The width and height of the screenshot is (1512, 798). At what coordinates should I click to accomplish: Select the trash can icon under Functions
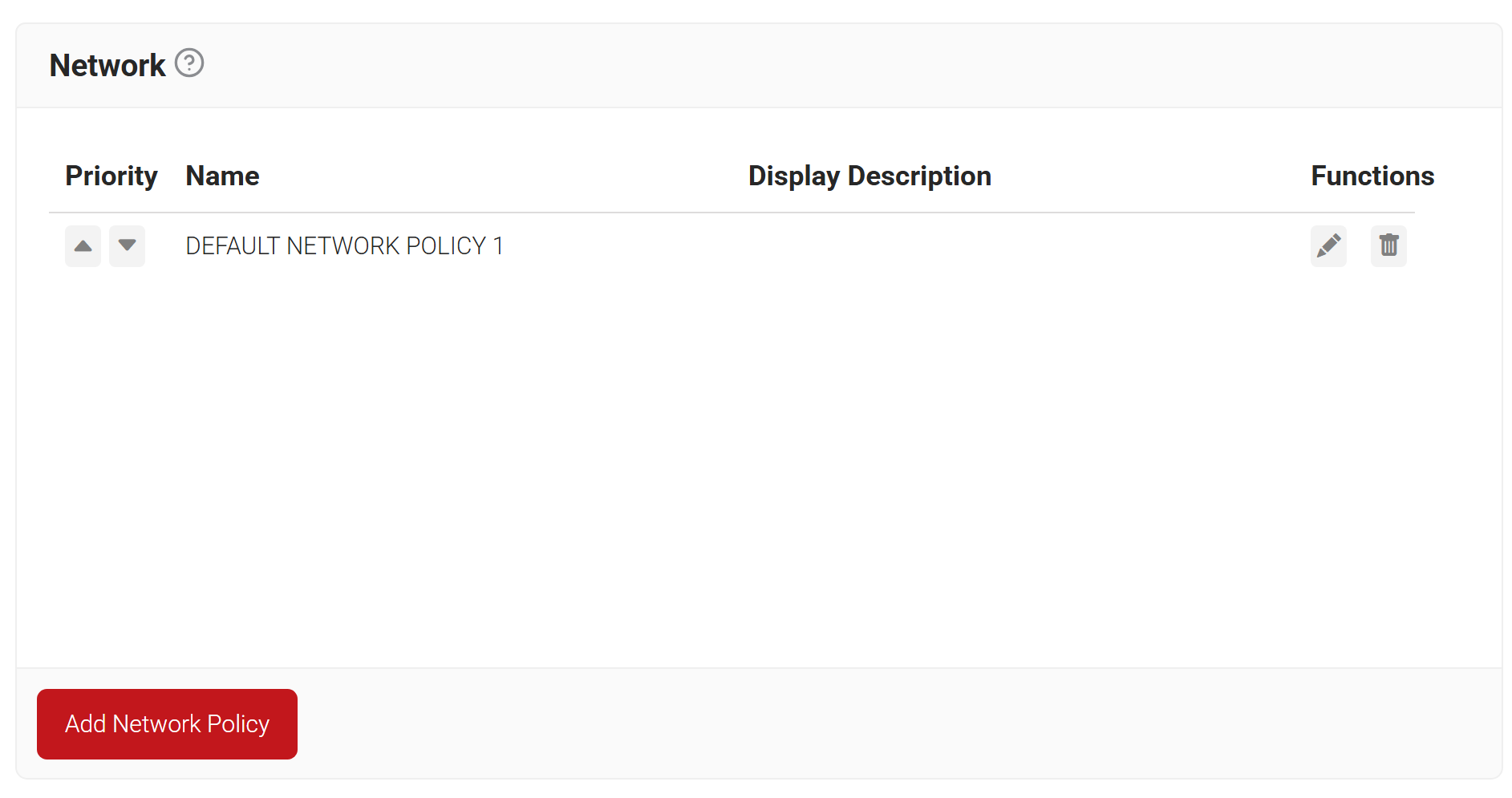pyautogui.click(x=1388, y=246)
